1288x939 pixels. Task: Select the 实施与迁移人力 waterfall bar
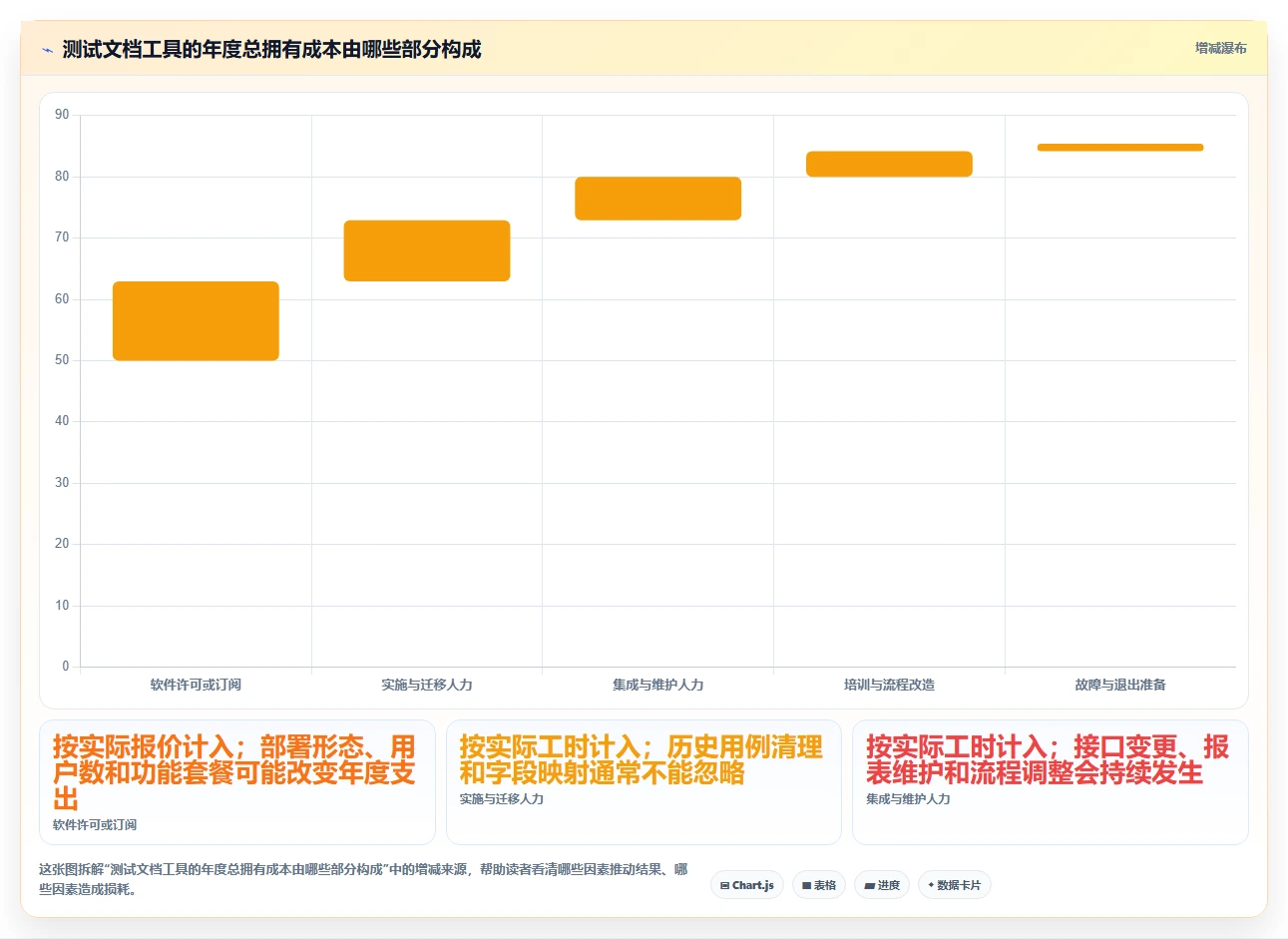pos(427,250)
